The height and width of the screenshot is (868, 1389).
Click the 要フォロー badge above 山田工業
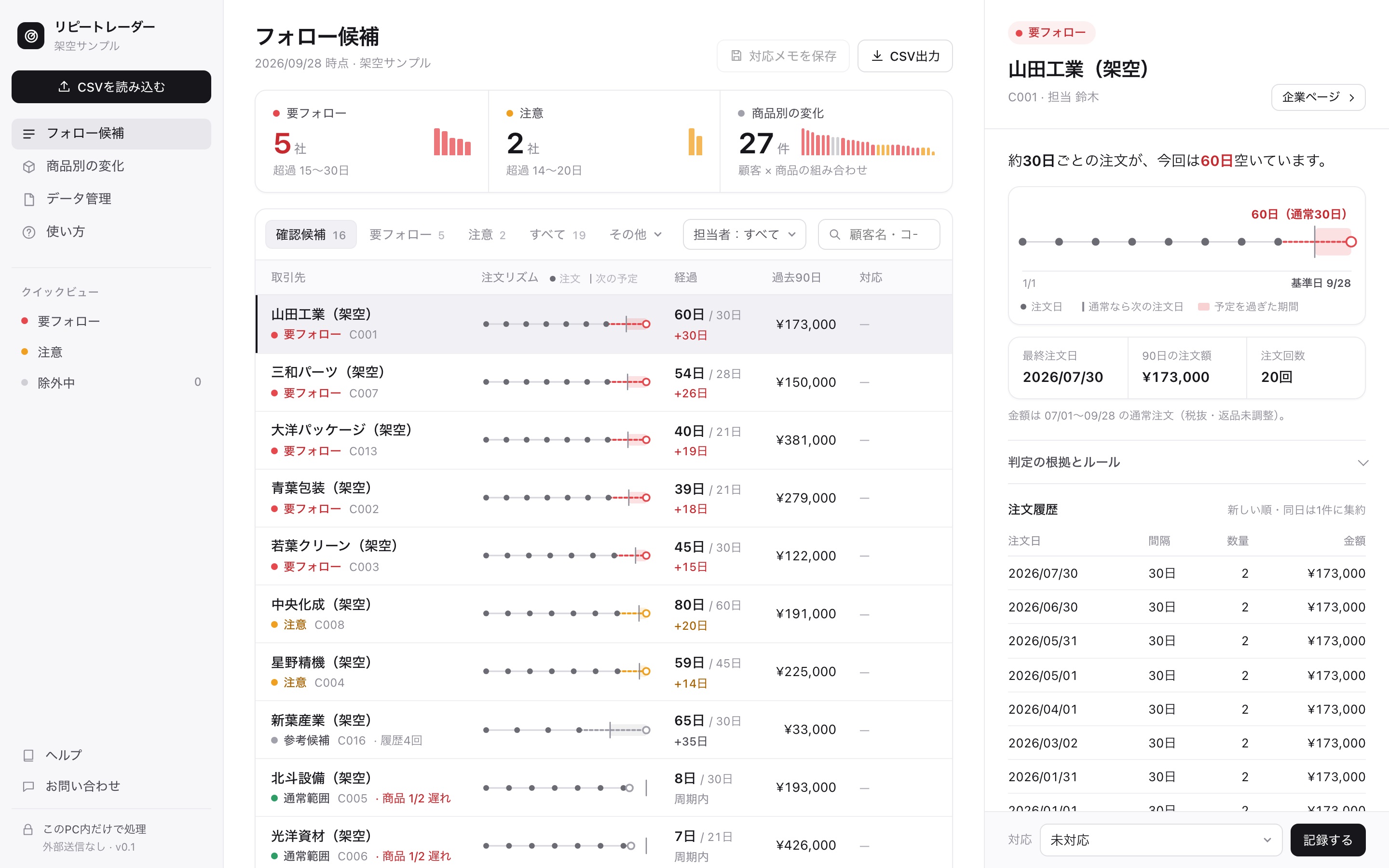pyautogui.click(x=1051, y=33)
